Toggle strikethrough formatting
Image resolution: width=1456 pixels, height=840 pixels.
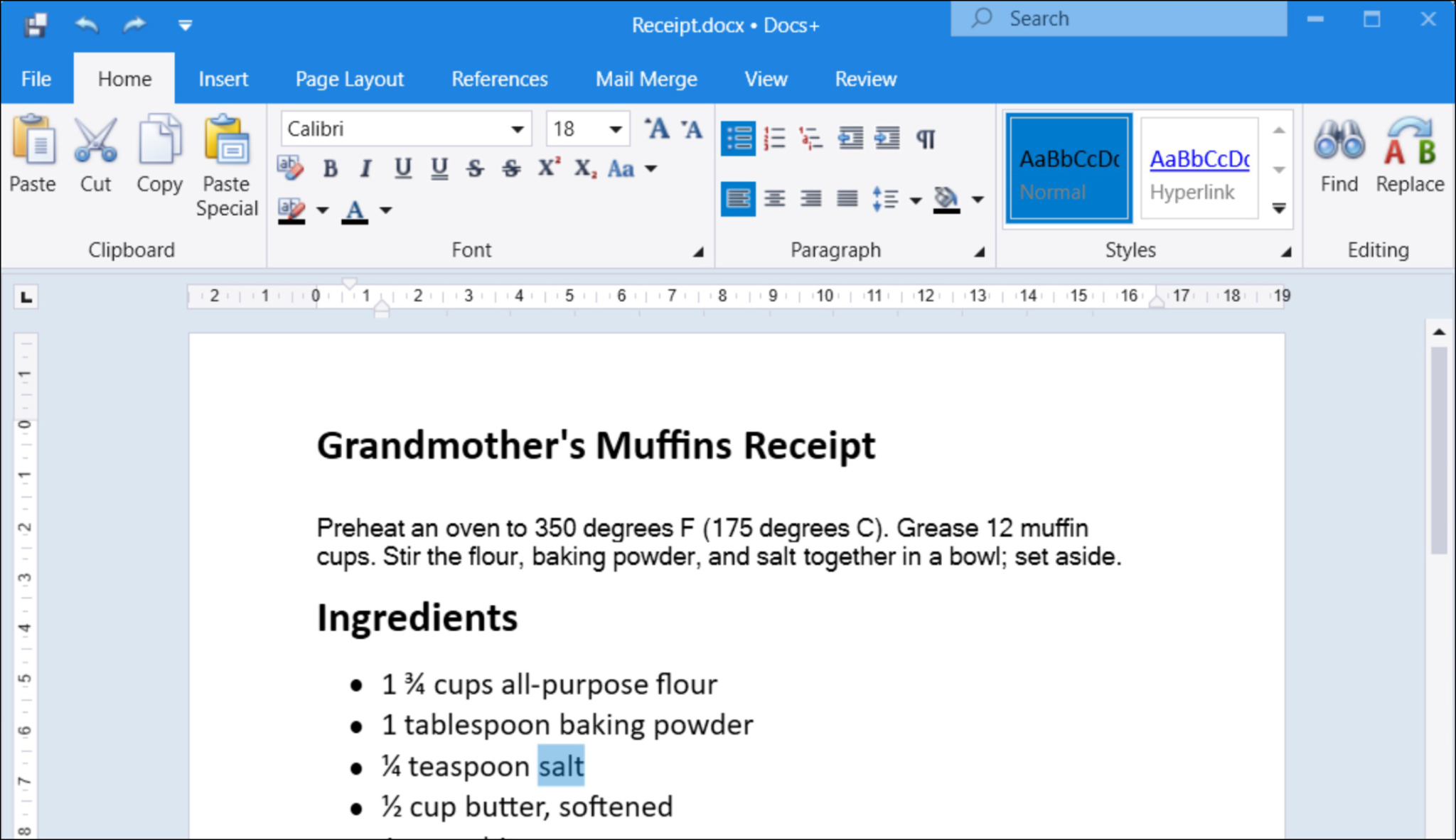click(475, 168)
